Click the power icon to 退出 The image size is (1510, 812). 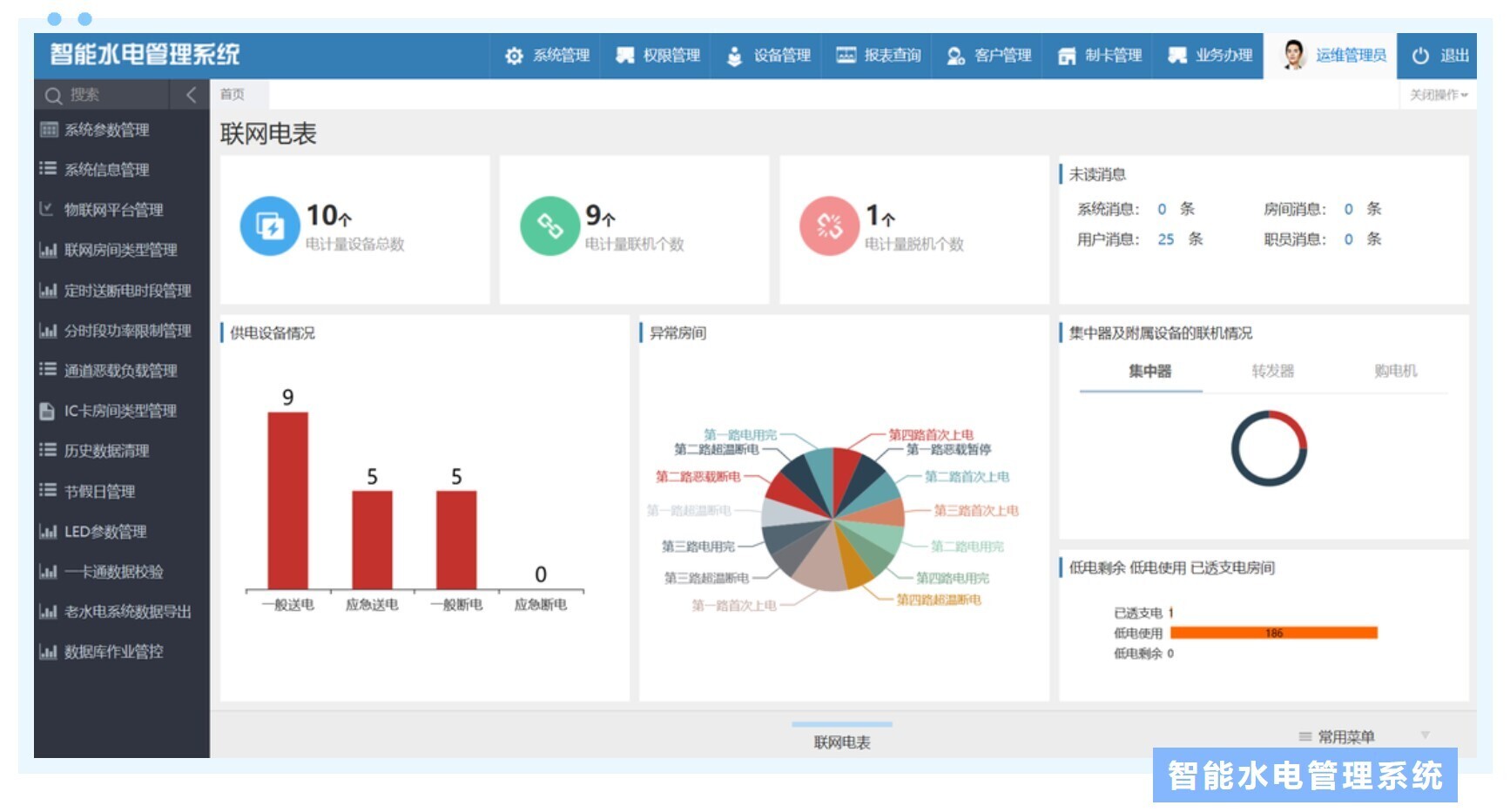coord(1420,56)
